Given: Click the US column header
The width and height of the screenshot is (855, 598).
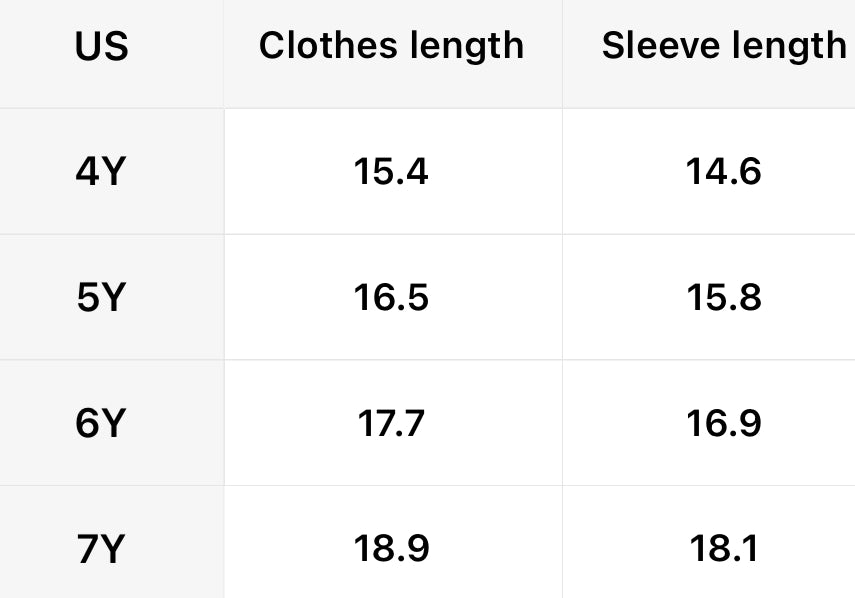Looking at the screenshot, I should point(101,47).
